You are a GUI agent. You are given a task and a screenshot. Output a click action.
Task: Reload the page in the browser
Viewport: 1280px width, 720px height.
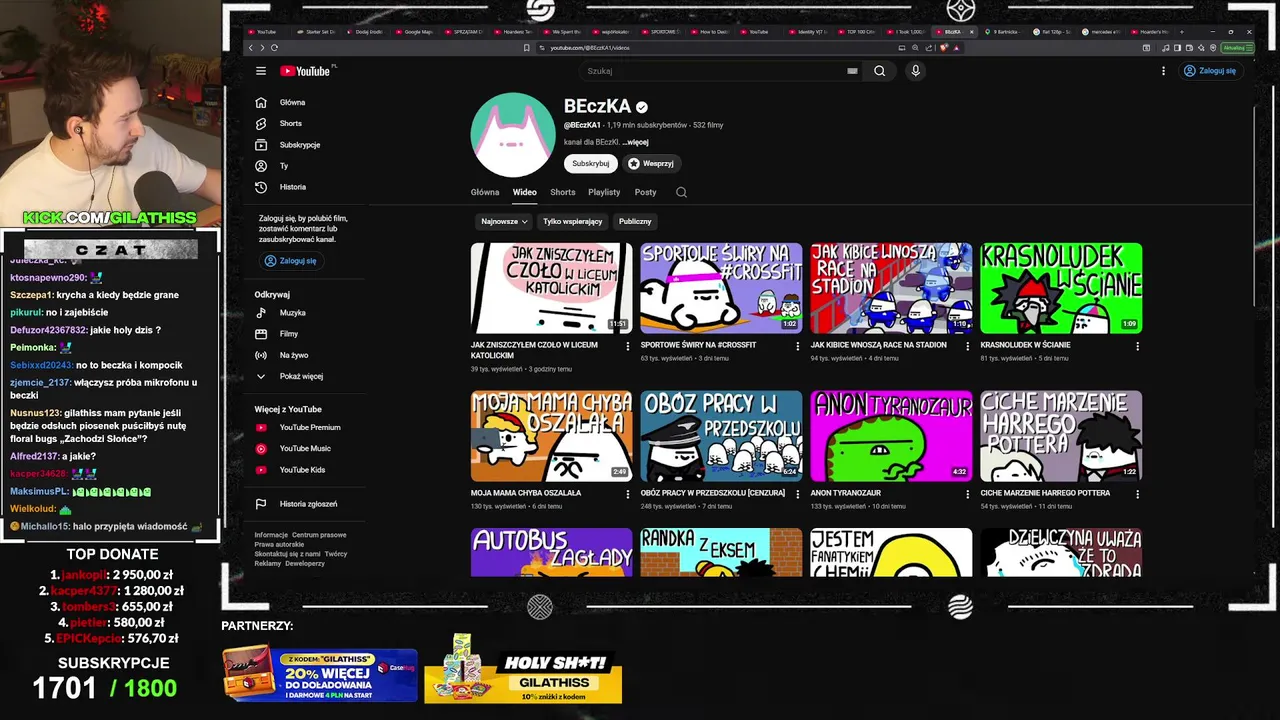click(x=274, y=47)
